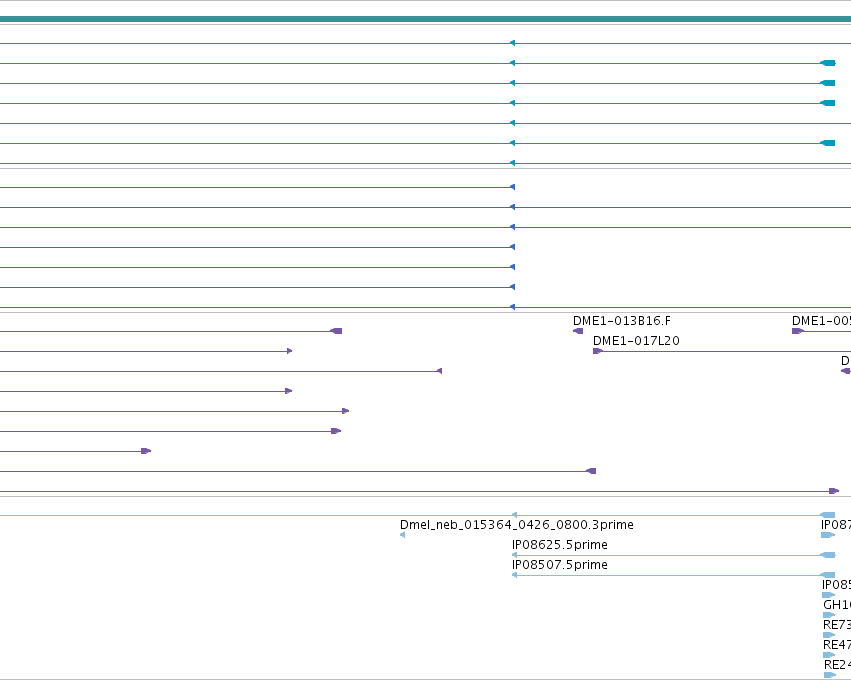
Task: Click the arrow tip of the shortest purple feature
Action: [146, 451]
